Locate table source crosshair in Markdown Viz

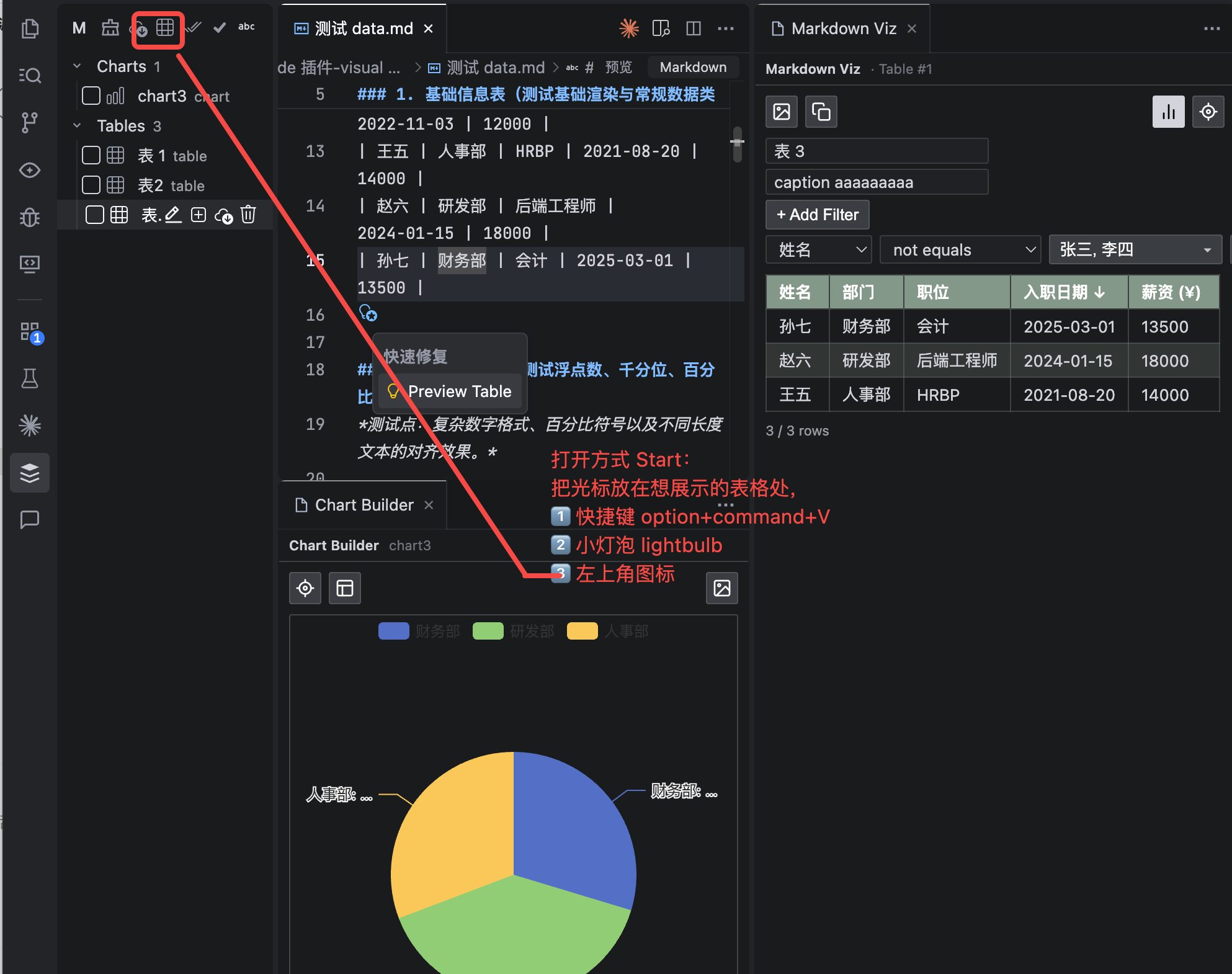click(1208, 112)
